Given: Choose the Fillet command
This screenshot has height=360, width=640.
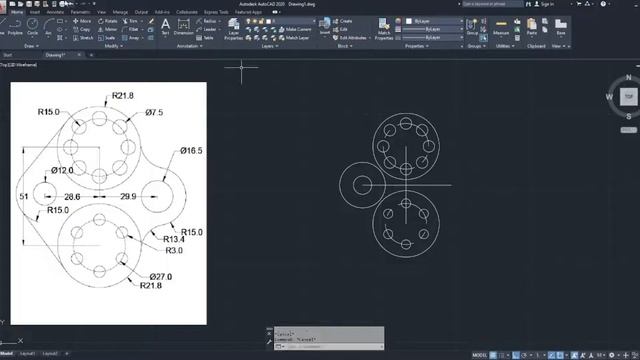Looking at the screenshot, I should point(130,29).
